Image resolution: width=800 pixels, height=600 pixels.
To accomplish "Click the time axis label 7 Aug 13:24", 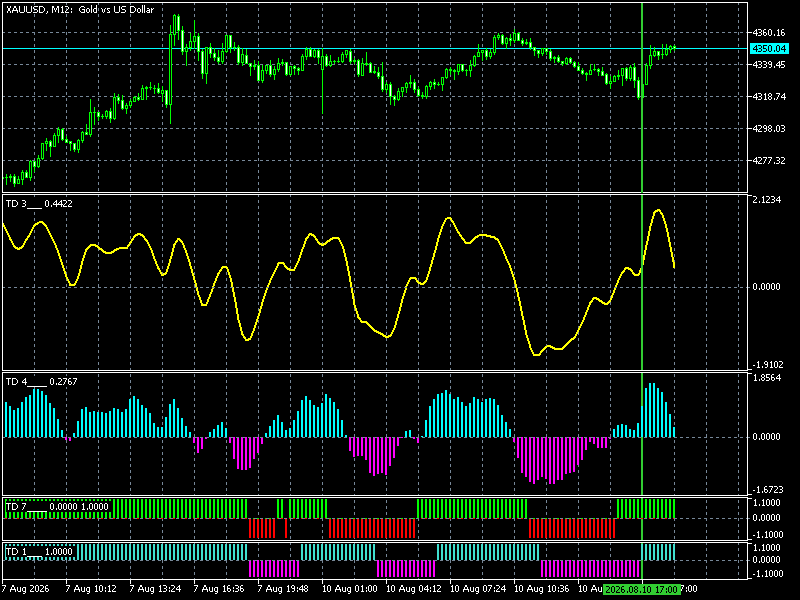I will pyautogui.click(x=155, y=589).
